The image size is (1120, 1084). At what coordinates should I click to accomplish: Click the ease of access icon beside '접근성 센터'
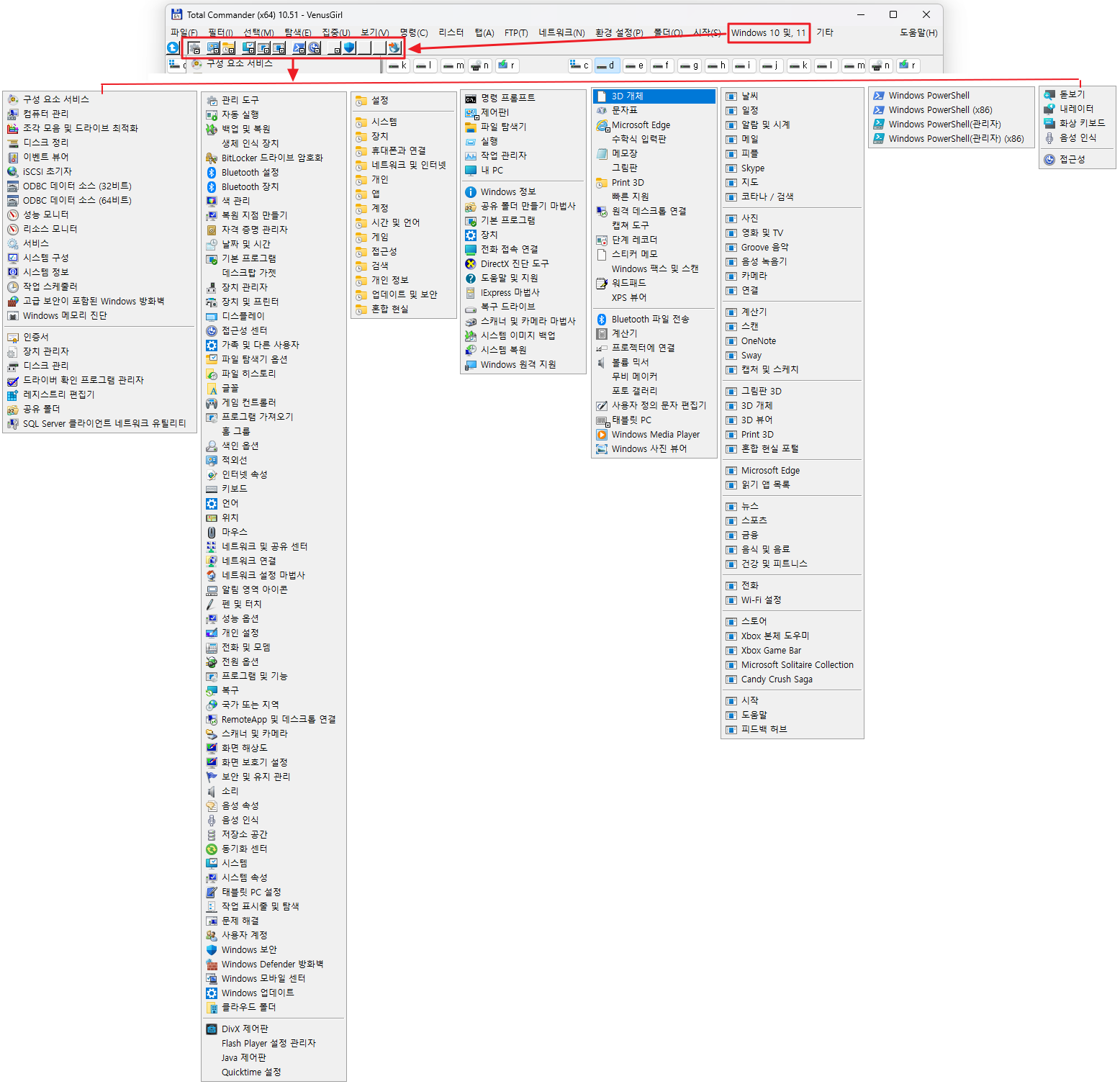tap(212, 331)
